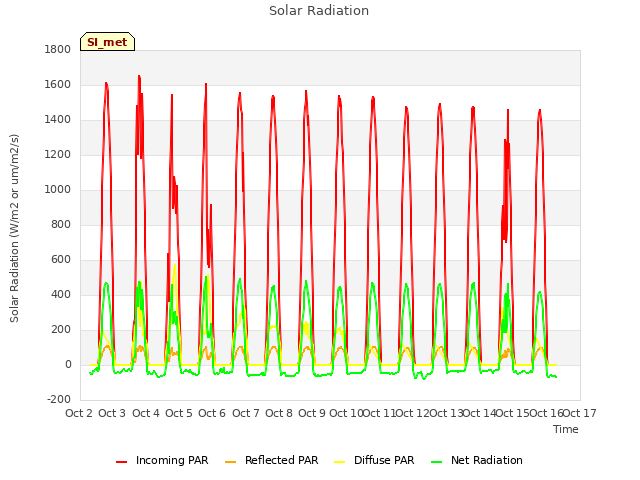The height and width of the screenshot is (480, 640).
Task: Click the 1200 y-axis tick label
Action: pos(58,155)
